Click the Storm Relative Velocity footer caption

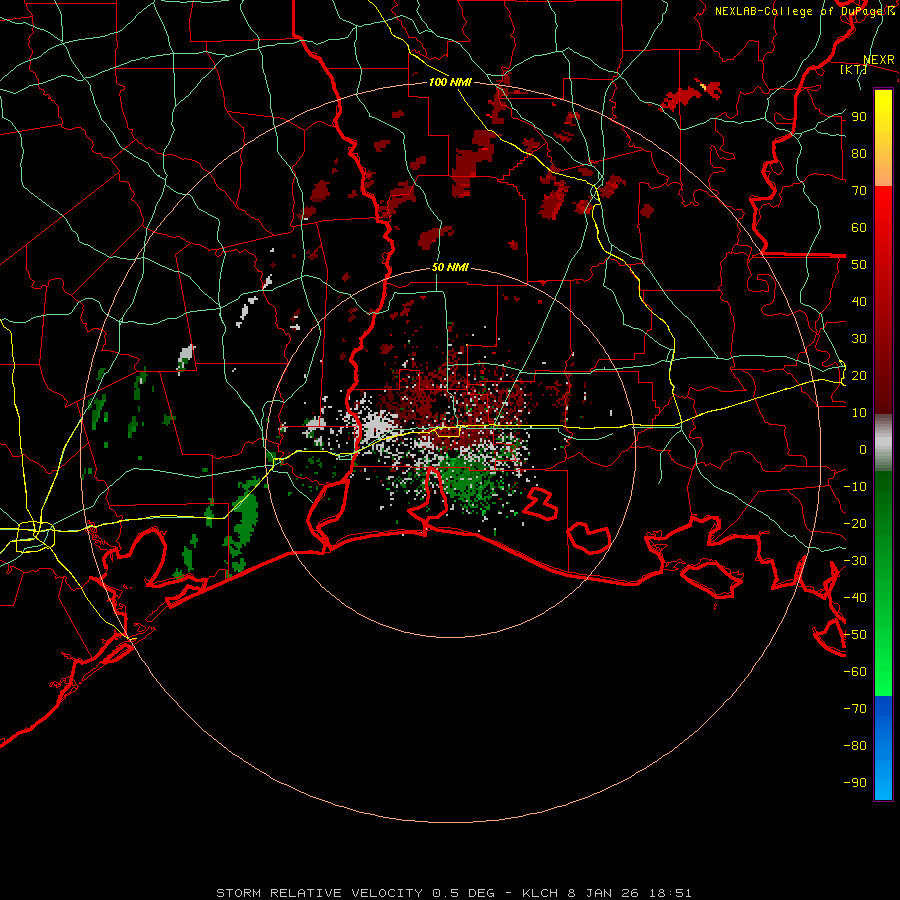click(453, 893)
